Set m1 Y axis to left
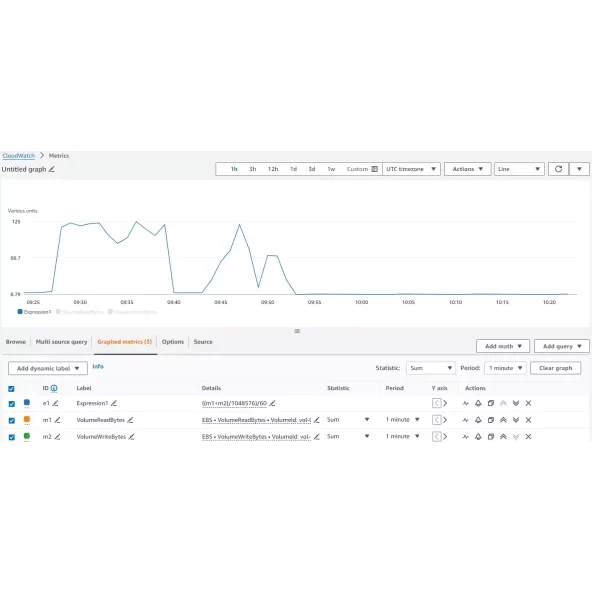 (x=436, y=420)
